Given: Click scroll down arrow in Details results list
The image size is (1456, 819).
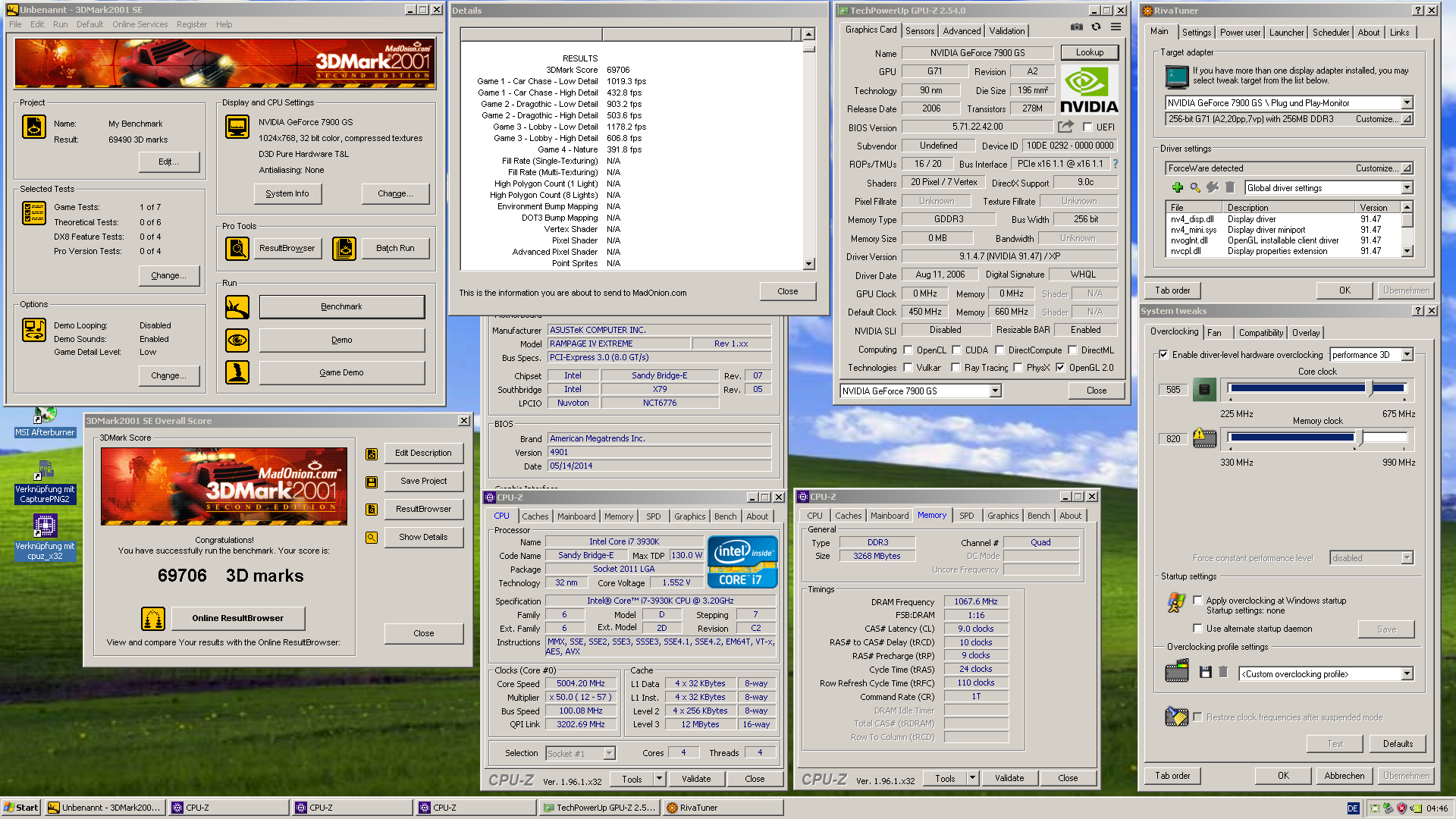Looking at the screenshot, I should point(808,264).
